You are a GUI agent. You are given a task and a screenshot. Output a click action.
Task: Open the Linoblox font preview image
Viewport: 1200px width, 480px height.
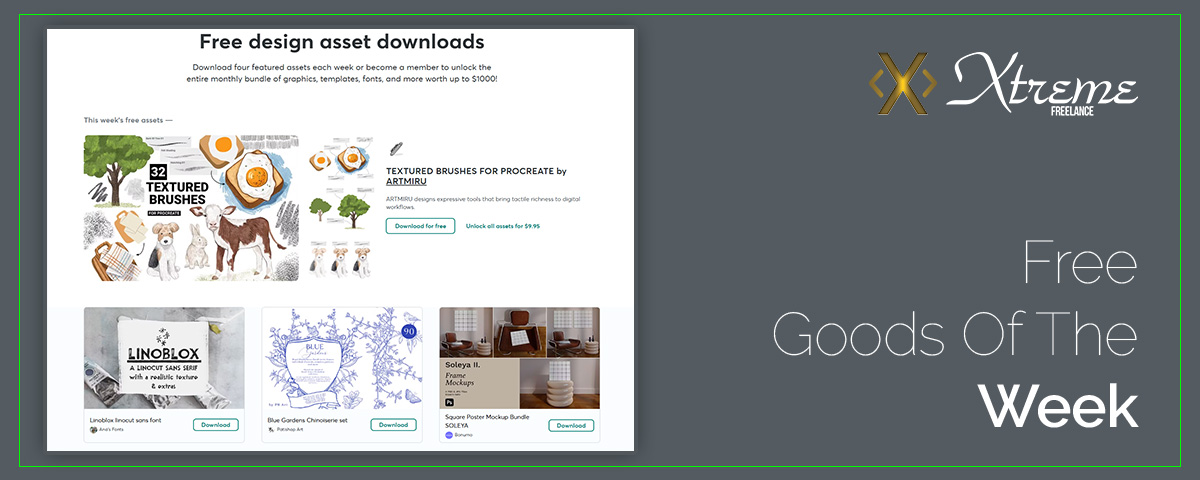(x=164, y=358)
